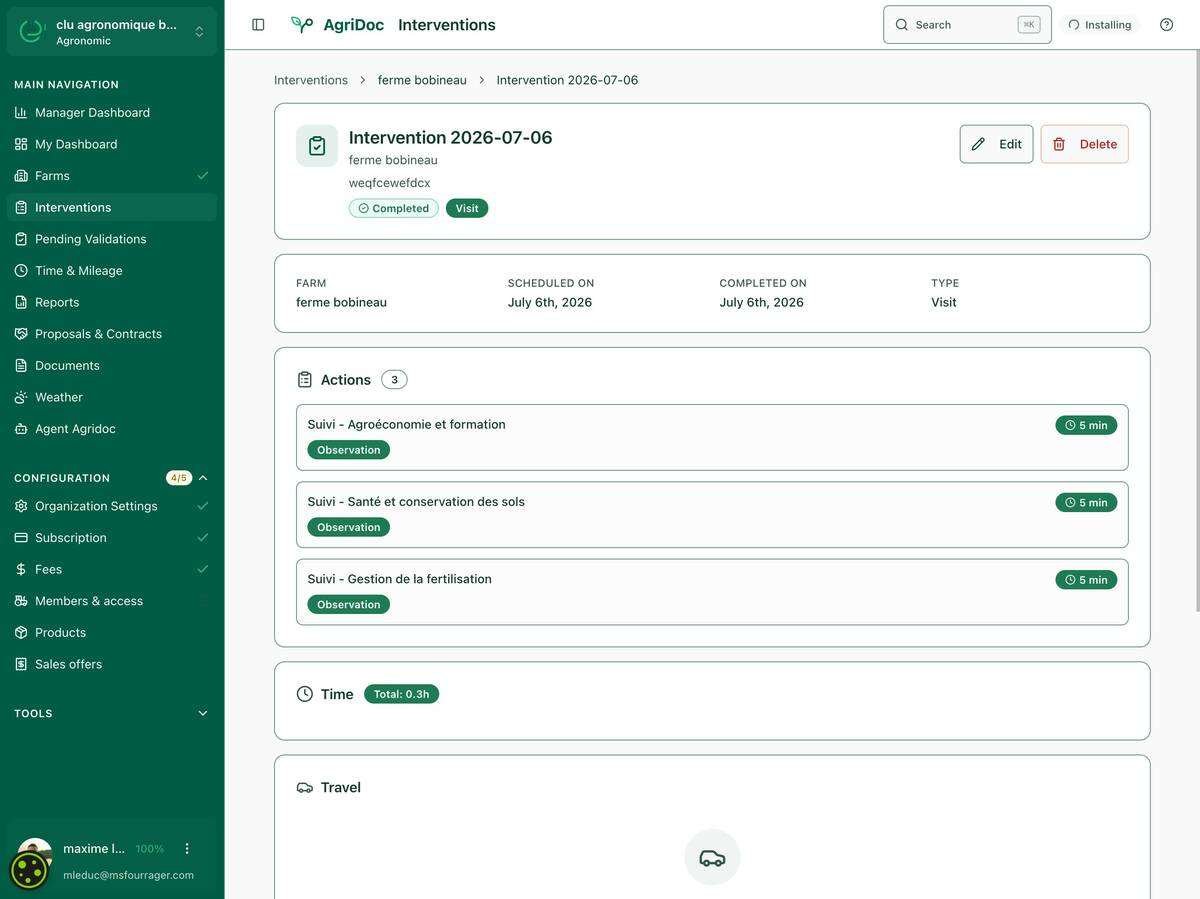The image size is (1200, 899).
Task: Toggle the sidebar panel icon
Action: pyautogui.click(x=258, y=25)
